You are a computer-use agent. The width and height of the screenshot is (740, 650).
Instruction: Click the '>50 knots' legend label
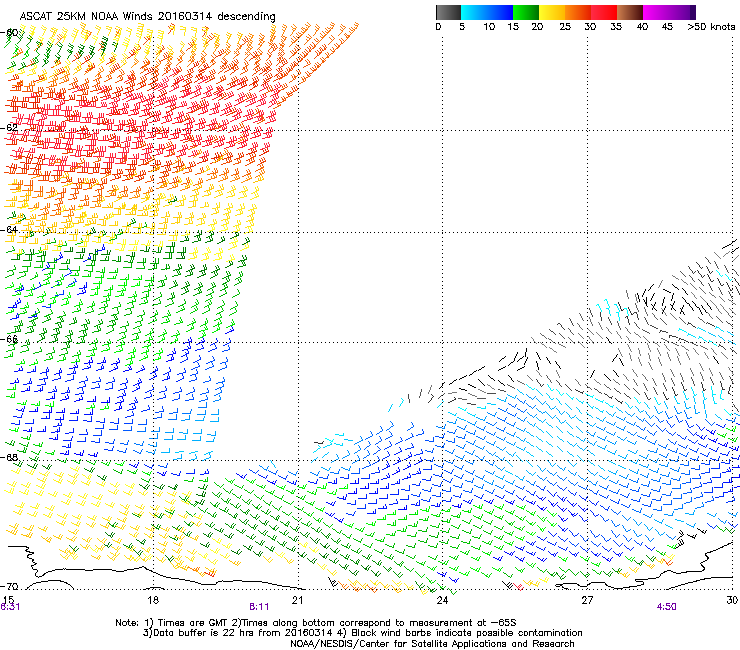(711, 26)
